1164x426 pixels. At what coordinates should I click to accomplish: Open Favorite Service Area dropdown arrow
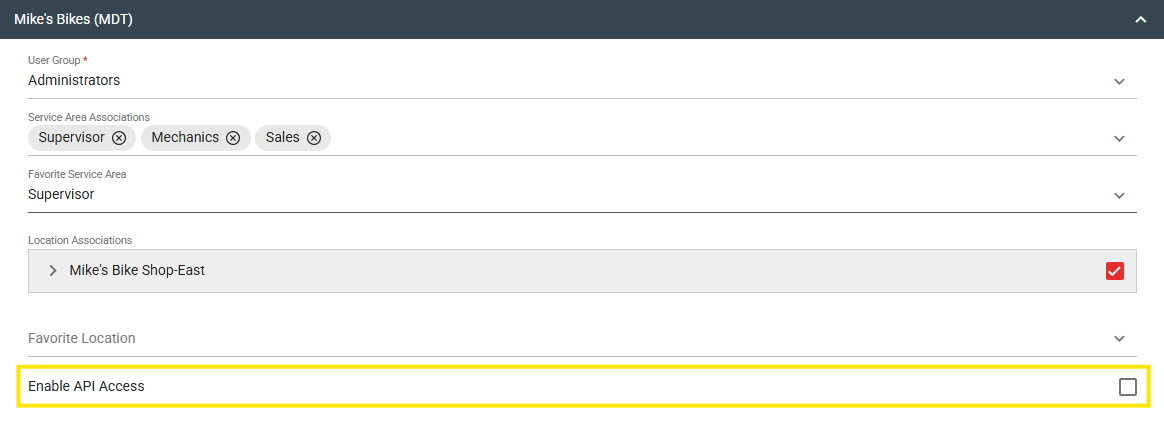(1119, 195)
